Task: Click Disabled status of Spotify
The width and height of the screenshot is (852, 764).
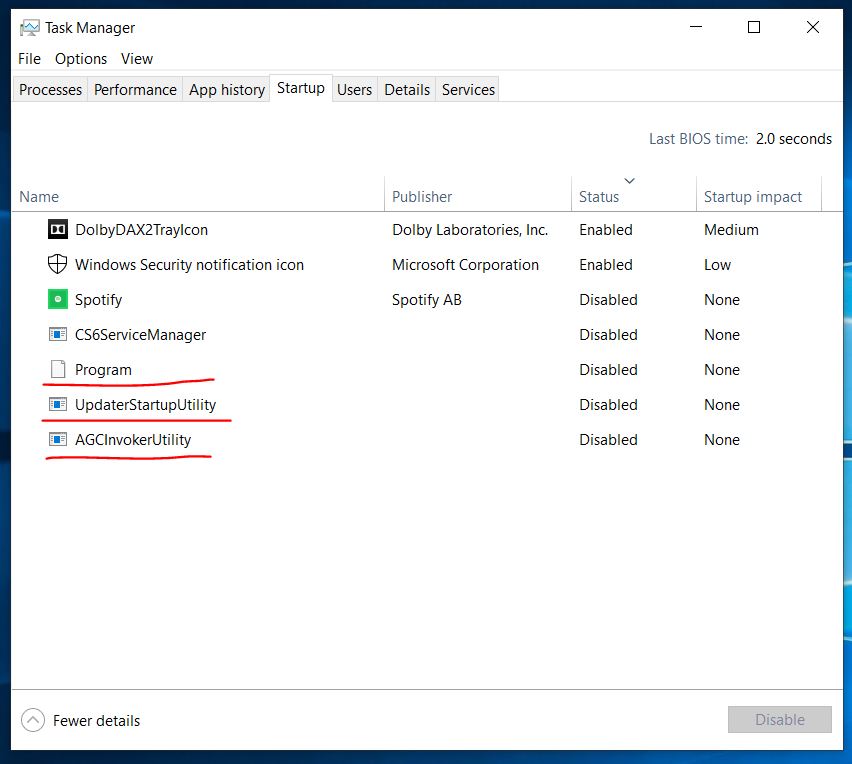Action: click(x=608, y=299)
